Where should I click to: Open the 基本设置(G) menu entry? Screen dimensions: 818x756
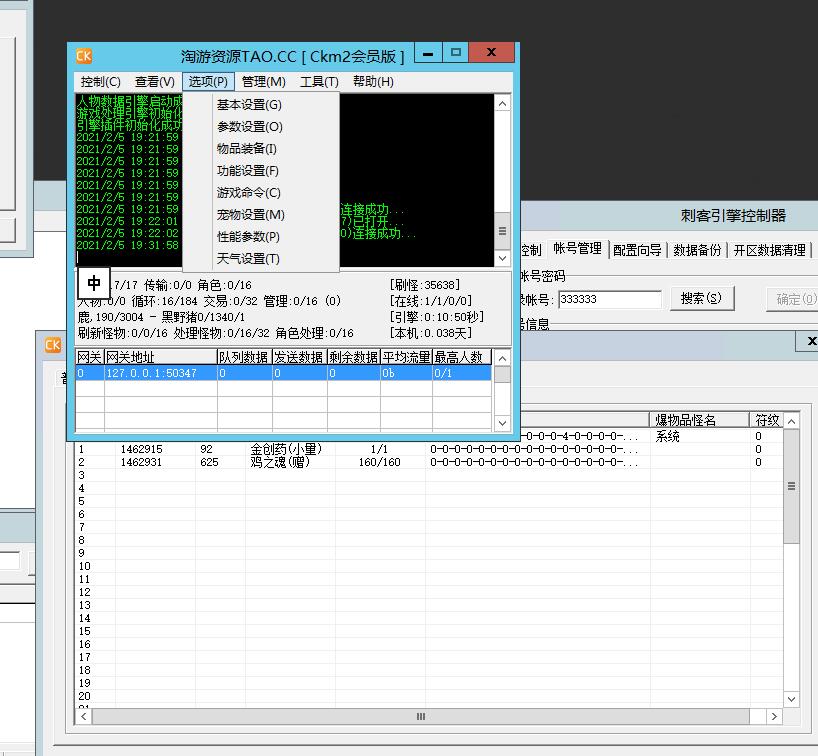pyautogui.click(x=249, y=105)
